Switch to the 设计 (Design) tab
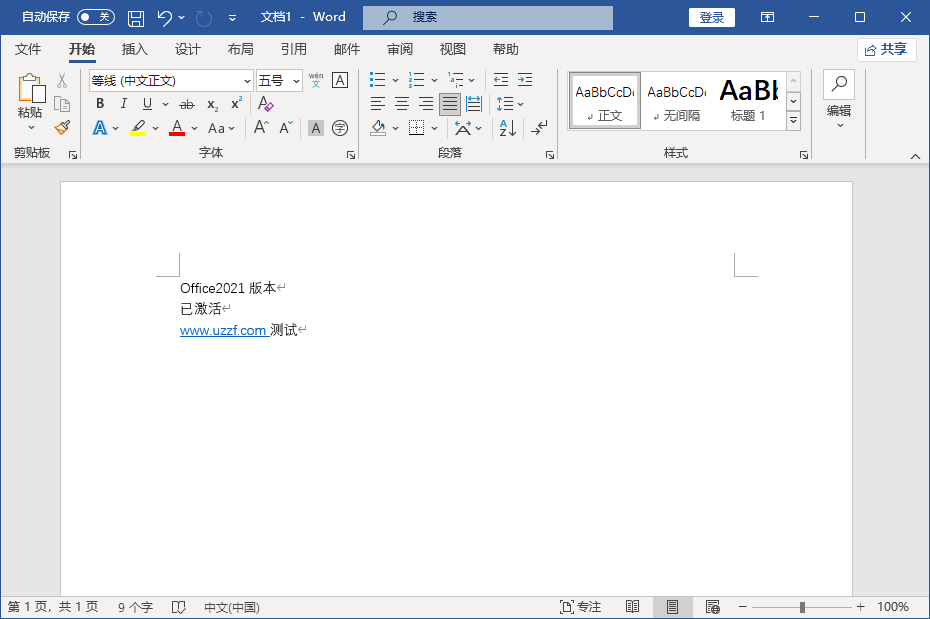The width and height of the screenshot is (930, 619). point(187,49)
